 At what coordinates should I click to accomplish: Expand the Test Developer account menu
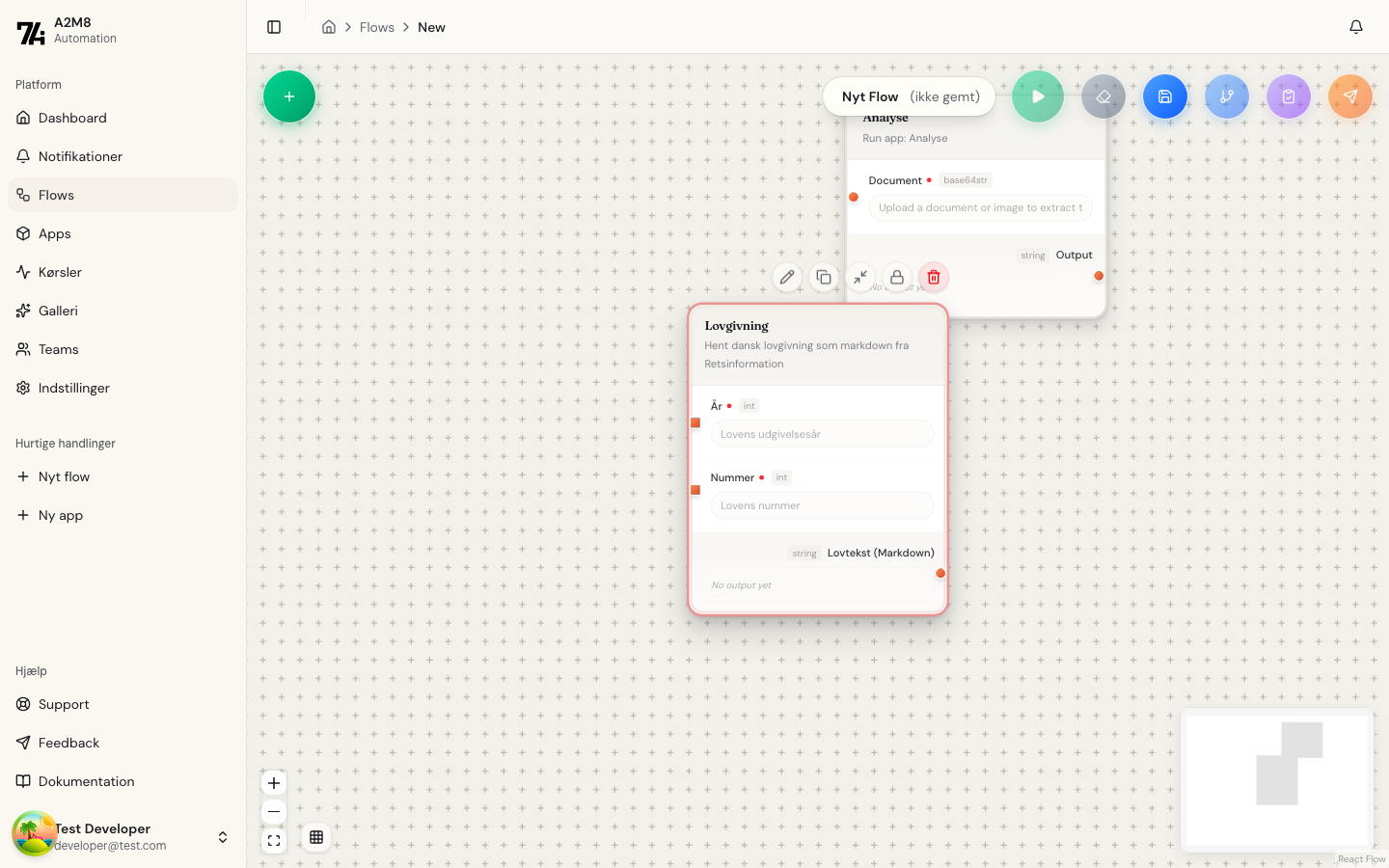(223, 837)
